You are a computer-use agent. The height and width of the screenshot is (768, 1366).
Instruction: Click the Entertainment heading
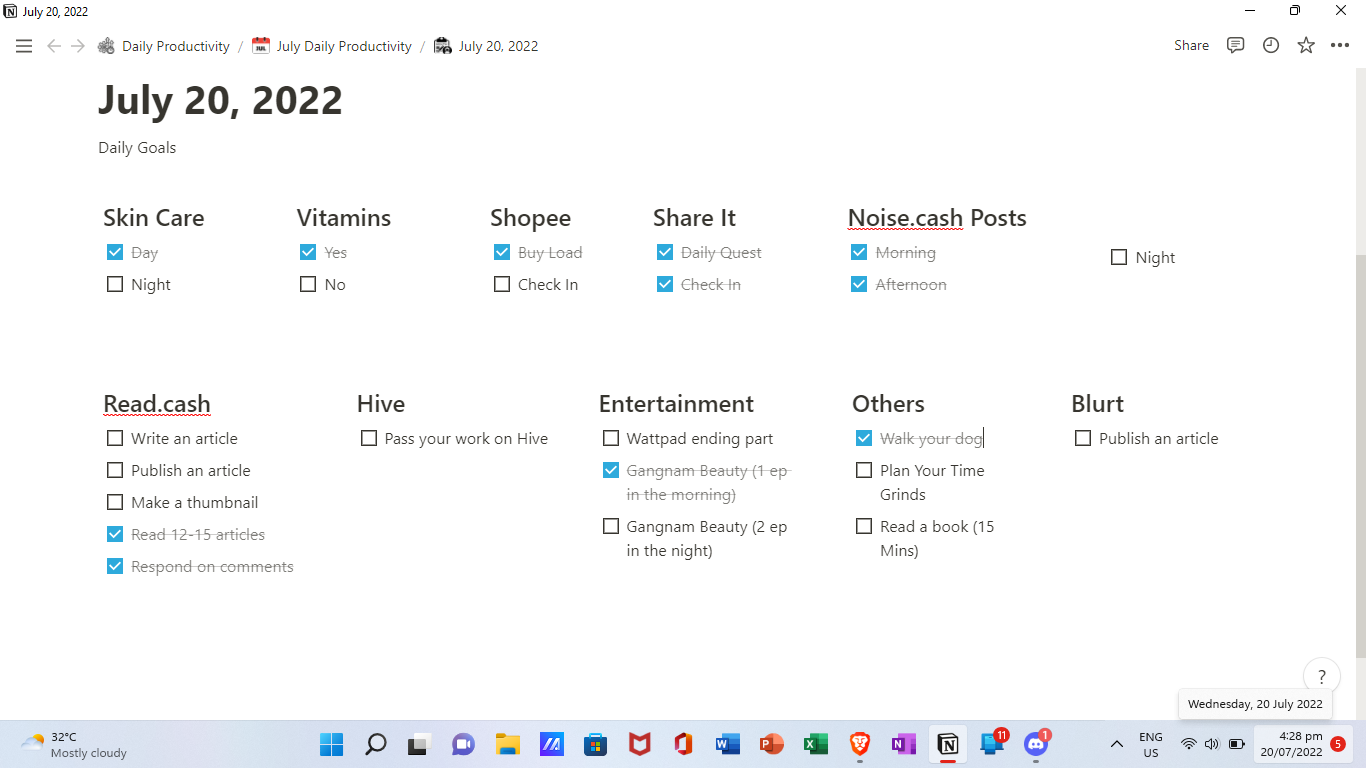tap(676, 404)
